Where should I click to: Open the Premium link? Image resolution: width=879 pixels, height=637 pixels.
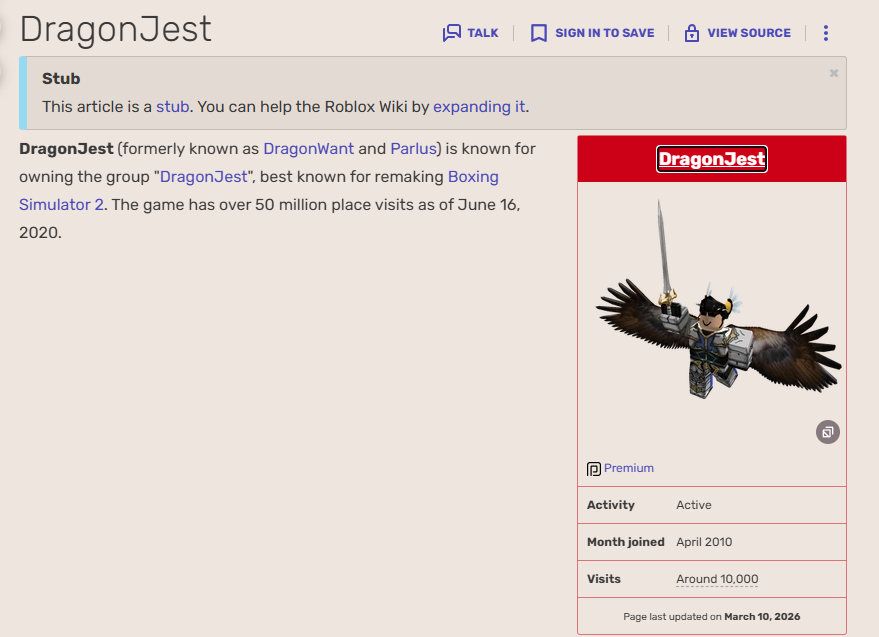point(629,468)
